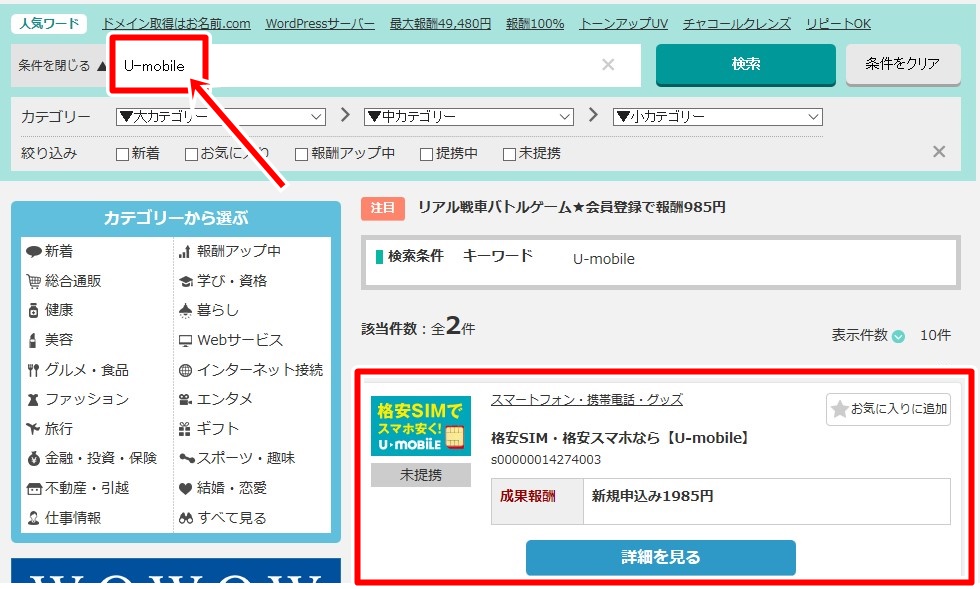The width and height of the screenshot is (980, 589).
Task: Close the 絞り込み filter row with X
Action: tap(939, 152)
